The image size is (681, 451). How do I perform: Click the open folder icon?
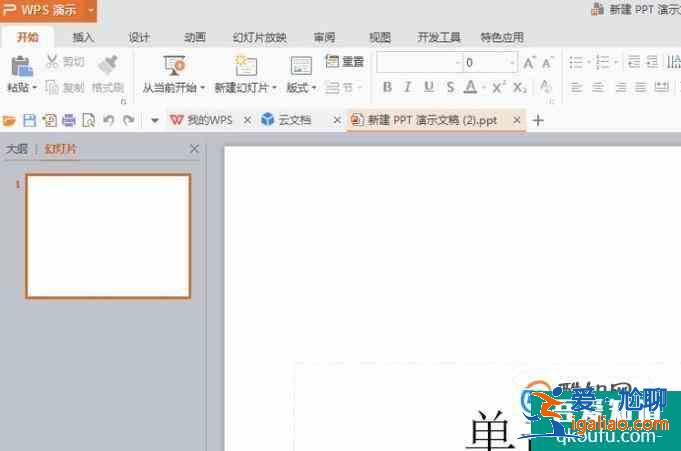[x=9, y=120]
